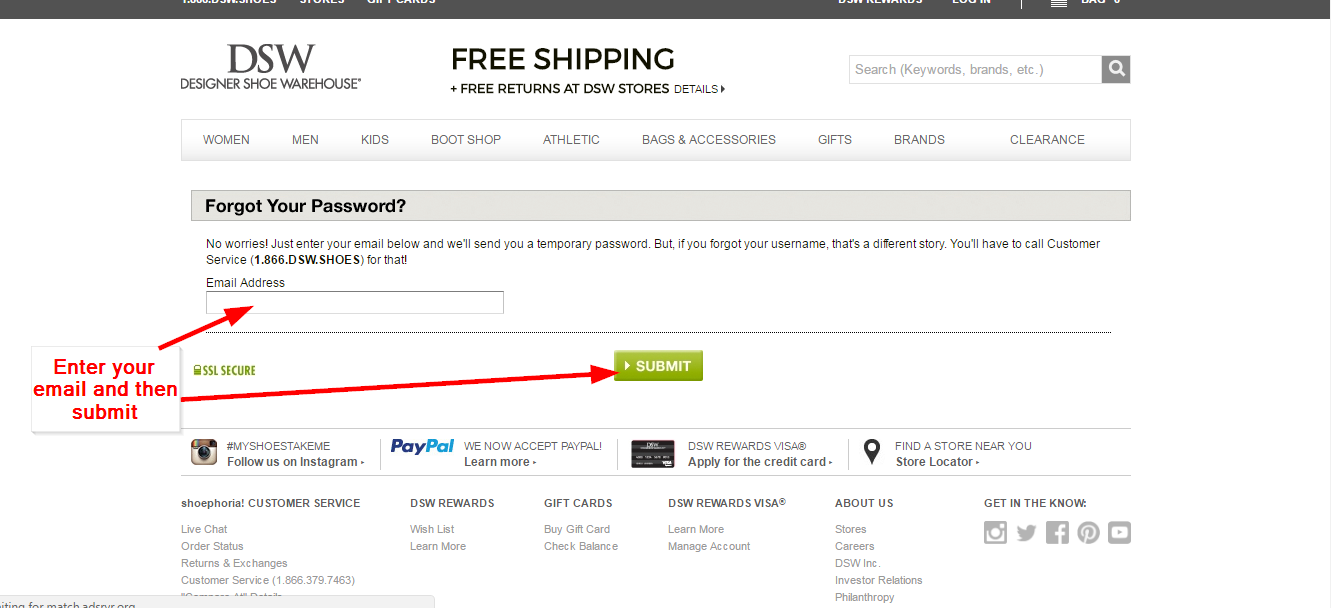Image resolution: width=1331 pixels, height=608 pixels.
Task: Open Apply for the credit card link
Action: (x=760, y=462)
